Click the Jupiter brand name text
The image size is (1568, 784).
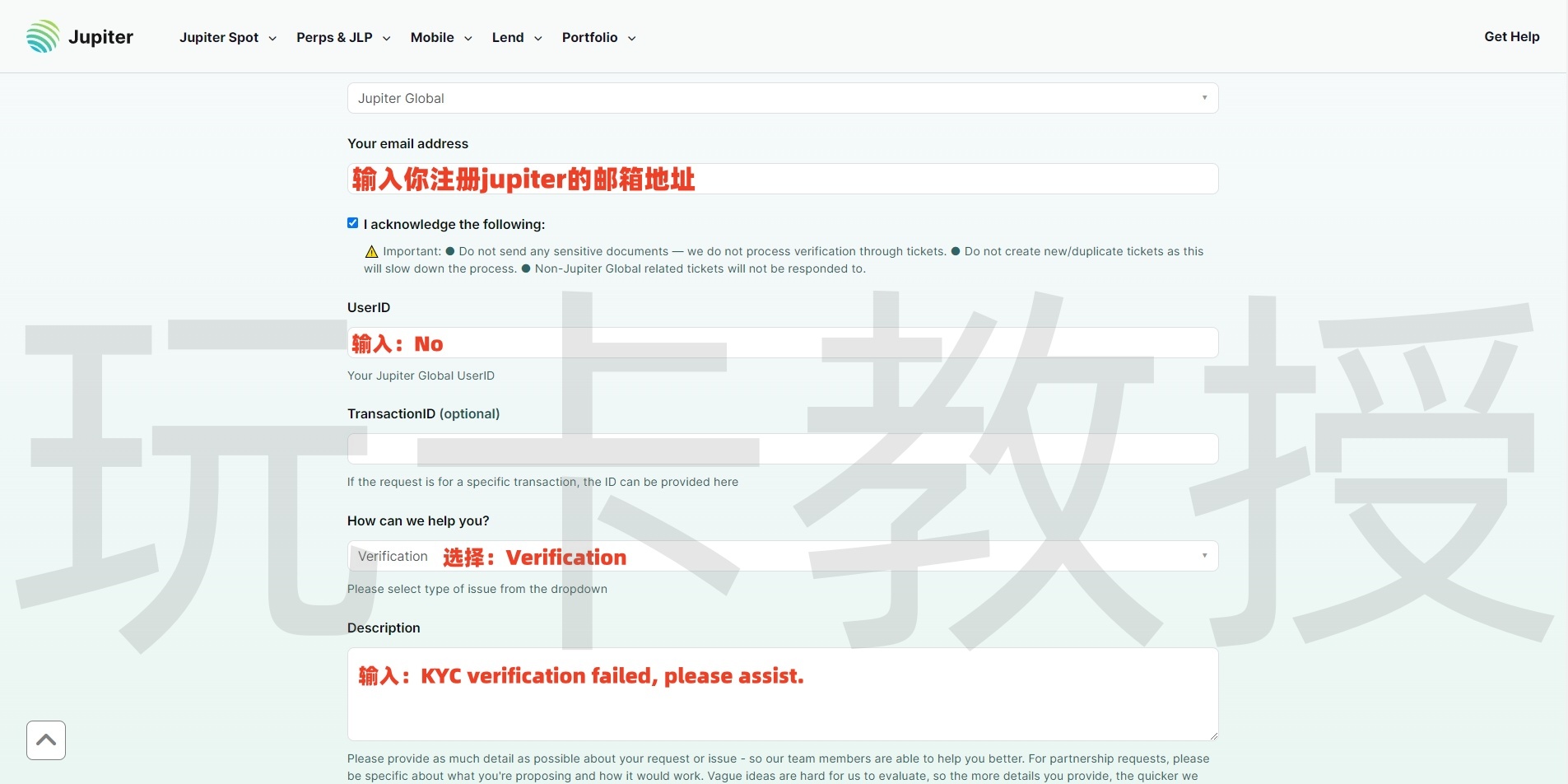[100, 37]
